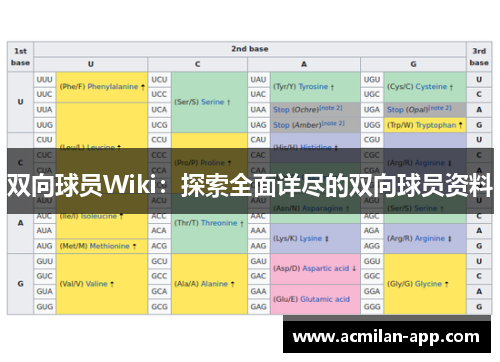Select the CAU codon cell
Image resolution: width=500 pixels, height=362 pixels.
[259, 140]
